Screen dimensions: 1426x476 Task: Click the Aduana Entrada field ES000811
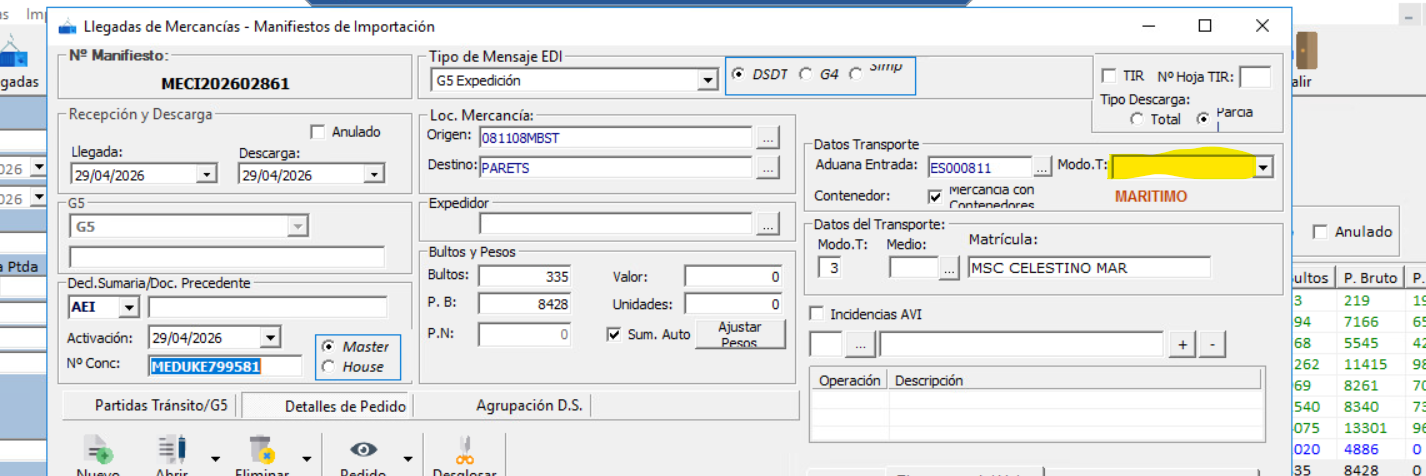tap(980, 167)
